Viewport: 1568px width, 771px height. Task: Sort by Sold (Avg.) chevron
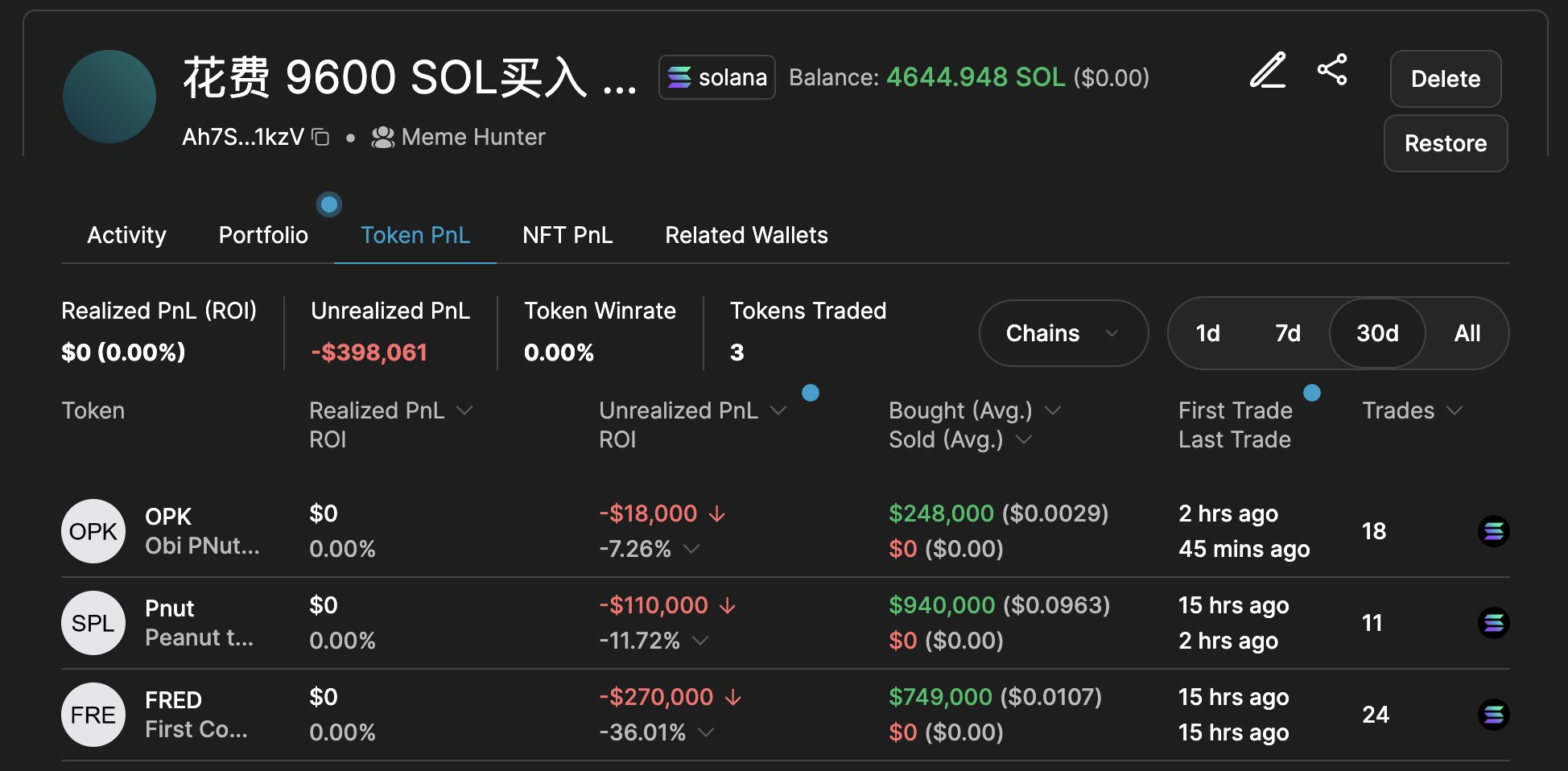click(1024, 439)
